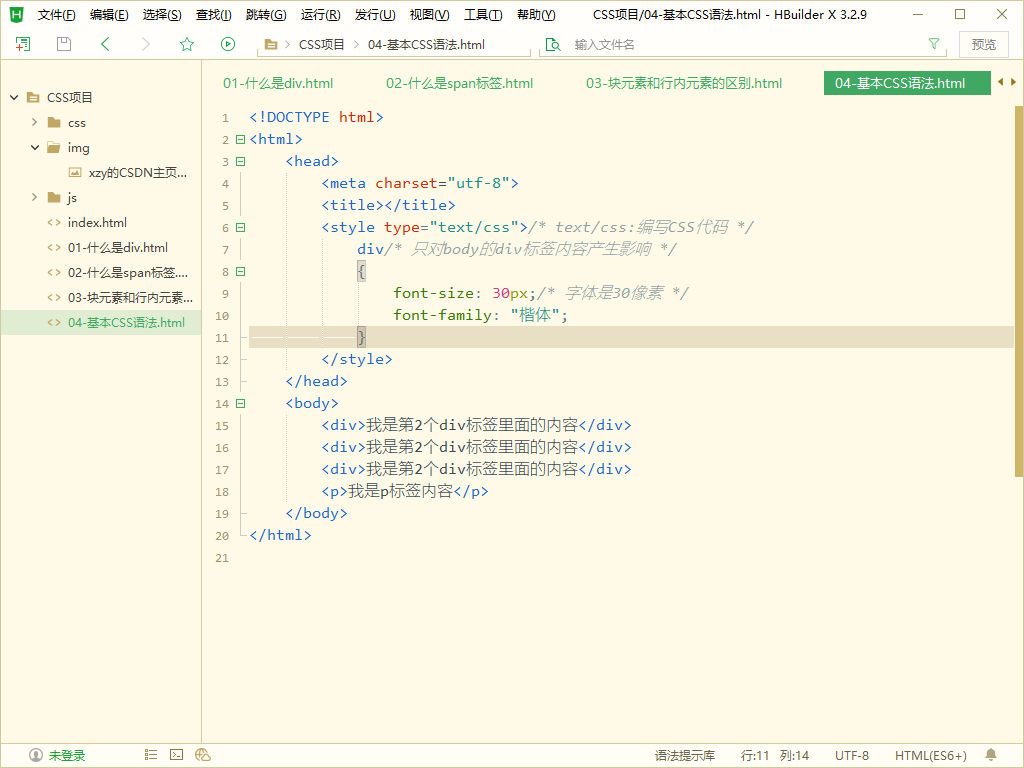Screen dimensions: 1024x768
Task: Open the terminal icon in the status bar
Action: (x=176, y=754)
